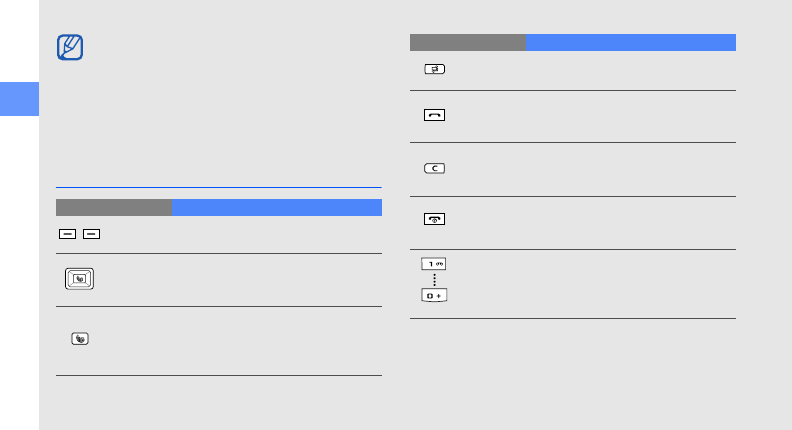Click the left softkey icon

point(66,233)
